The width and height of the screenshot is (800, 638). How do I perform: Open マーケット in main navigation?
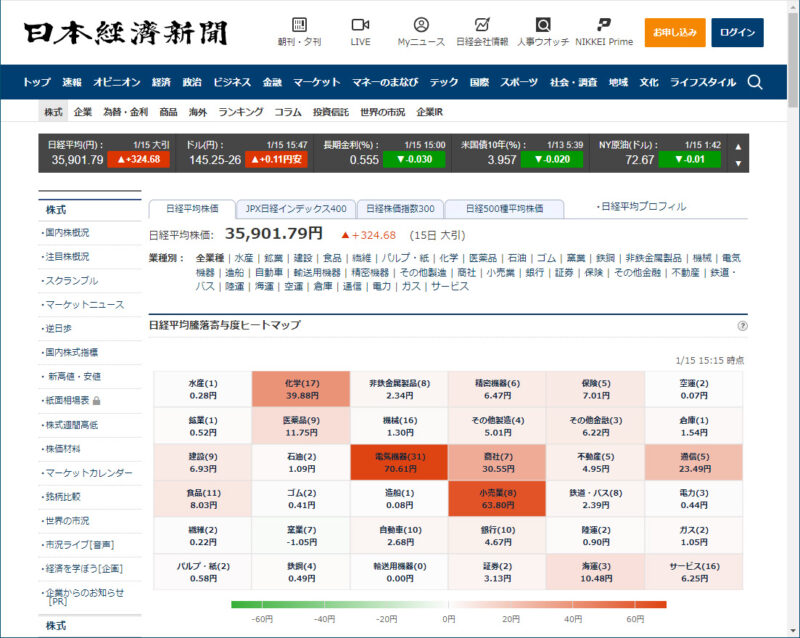(x=316, y=82)
